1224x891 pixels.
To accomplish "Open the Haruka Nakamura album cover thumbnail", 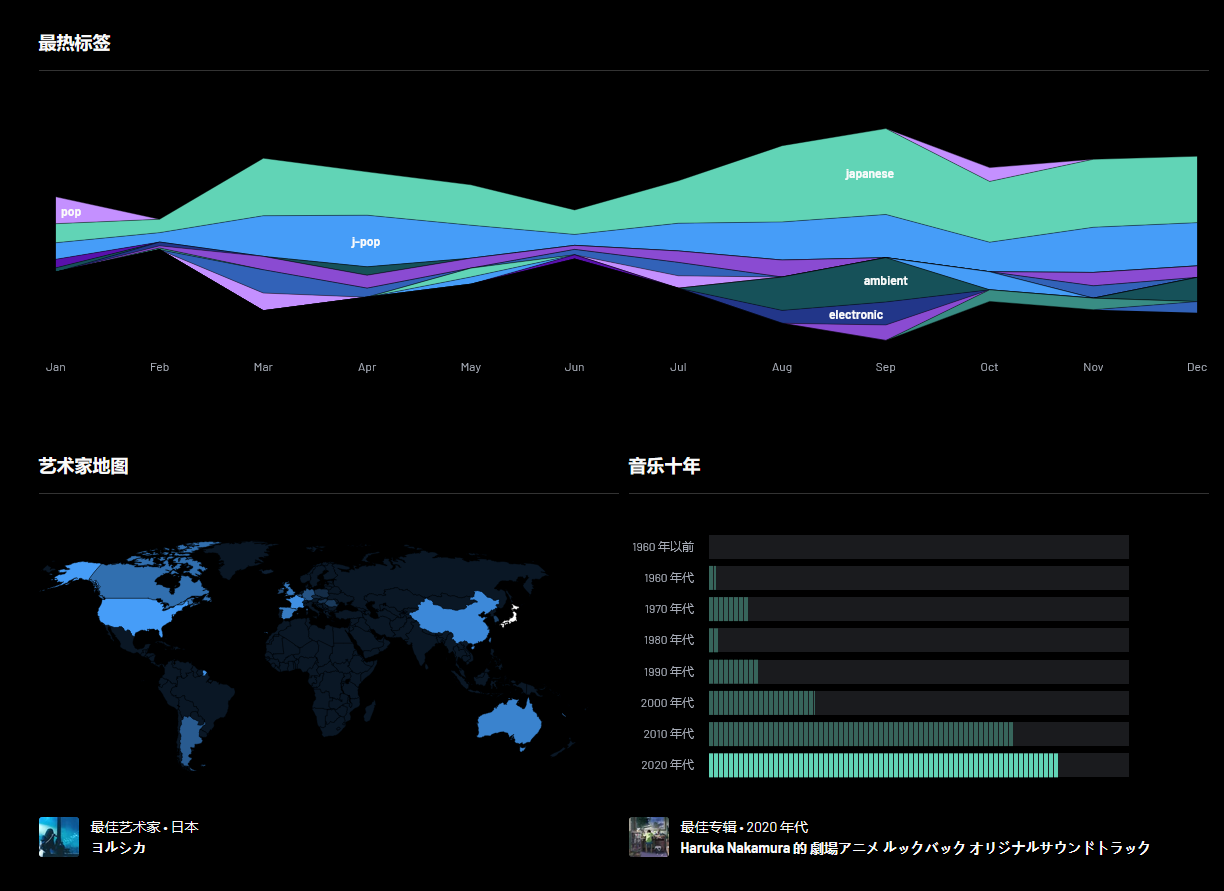I will tap(648, 837).
